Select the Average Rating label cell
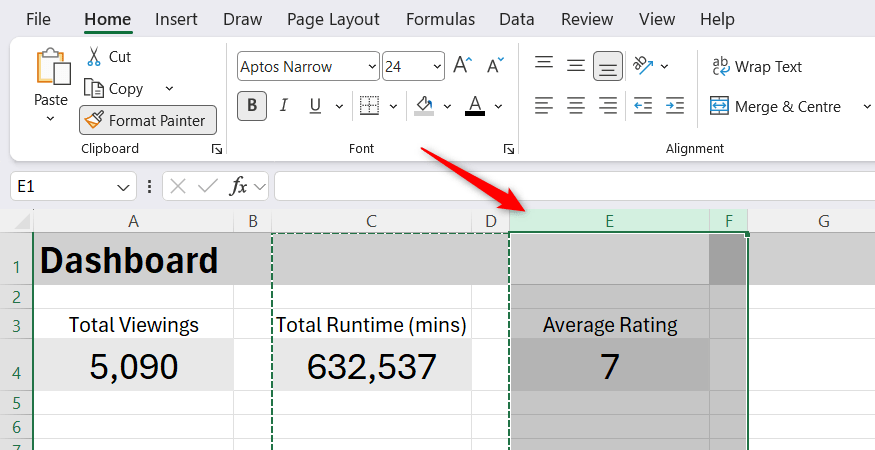 click(x=609, y=324)
